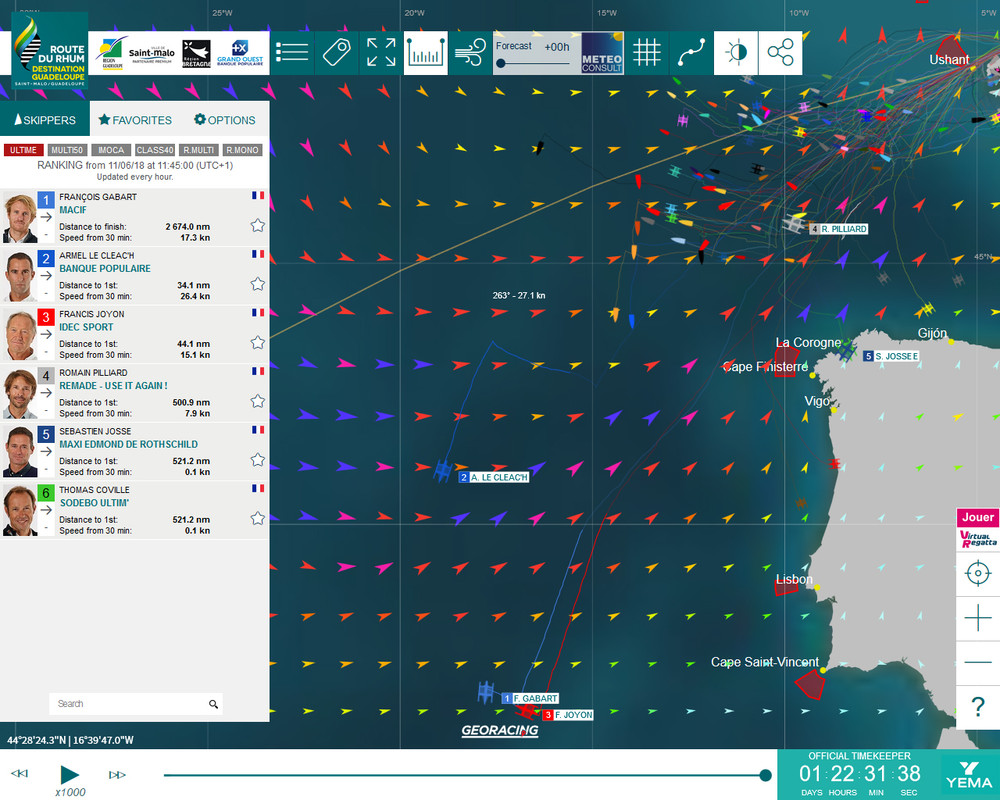The height and width of the screenshot is (800, 1000).
Task: Toggle boat name tags icon
Action: [337, 53]
